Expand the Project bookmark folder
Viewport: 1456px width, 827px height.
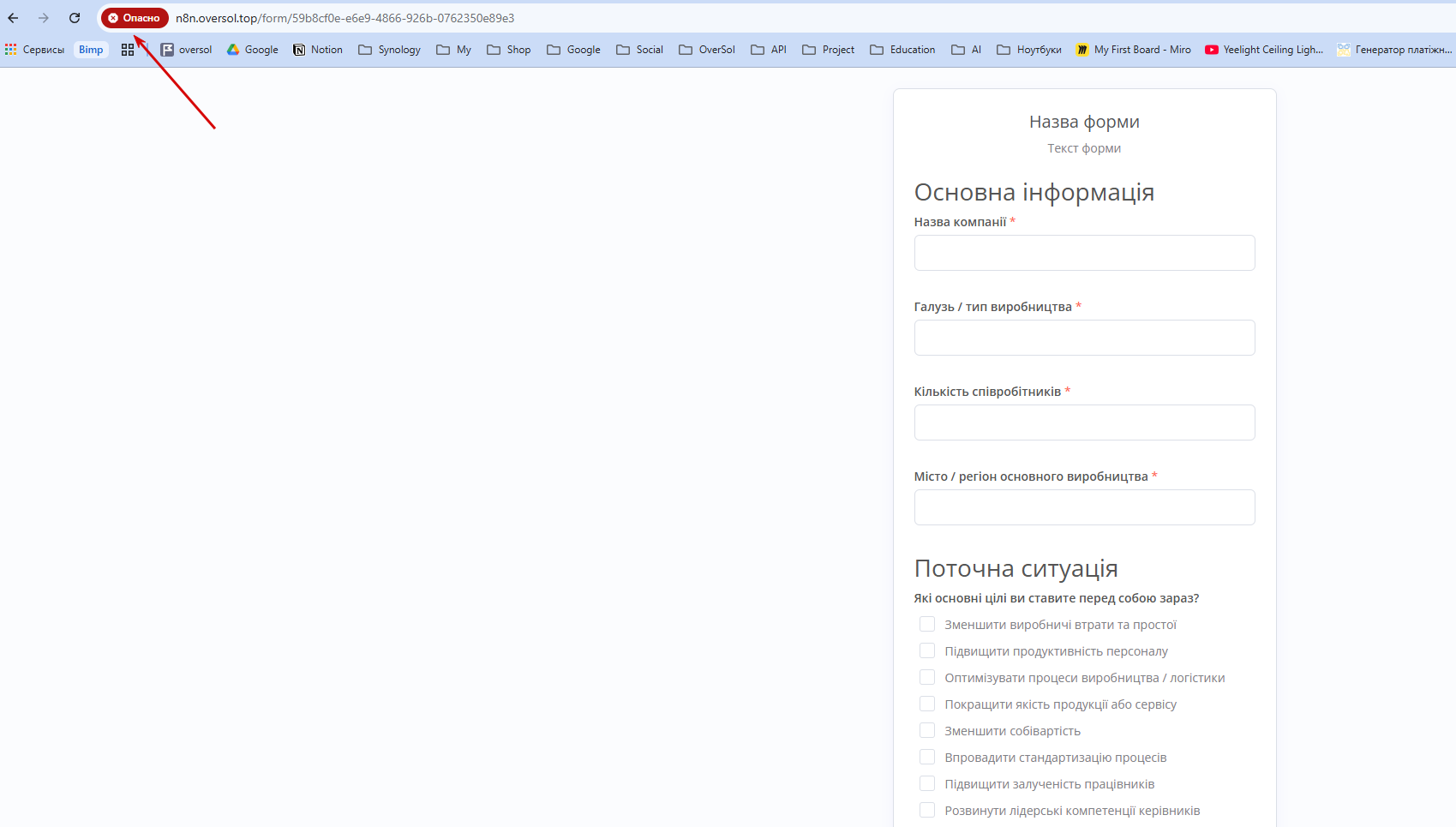(829, 50)
